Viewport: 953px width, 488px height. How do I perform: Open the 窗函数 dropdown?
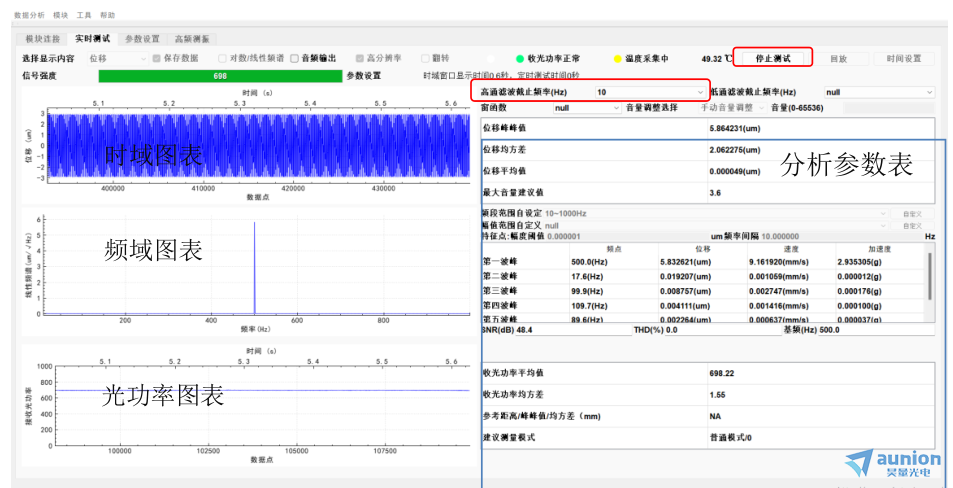587,108
